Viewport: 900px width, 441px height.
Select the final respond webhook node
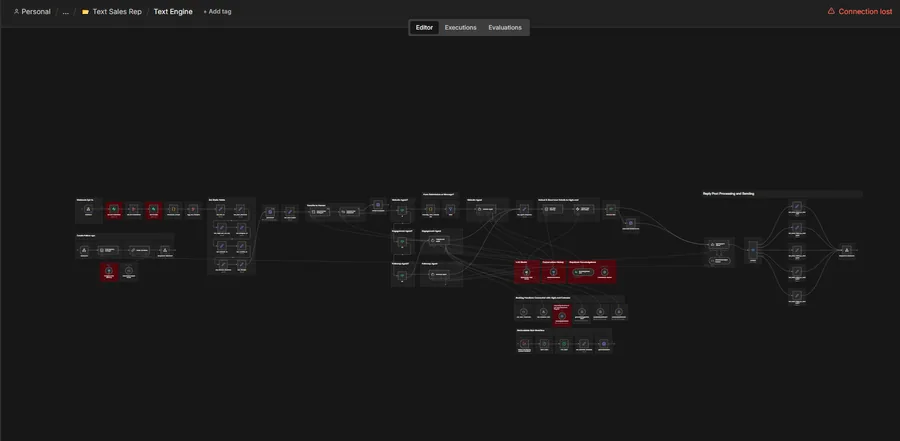[845, 250]
